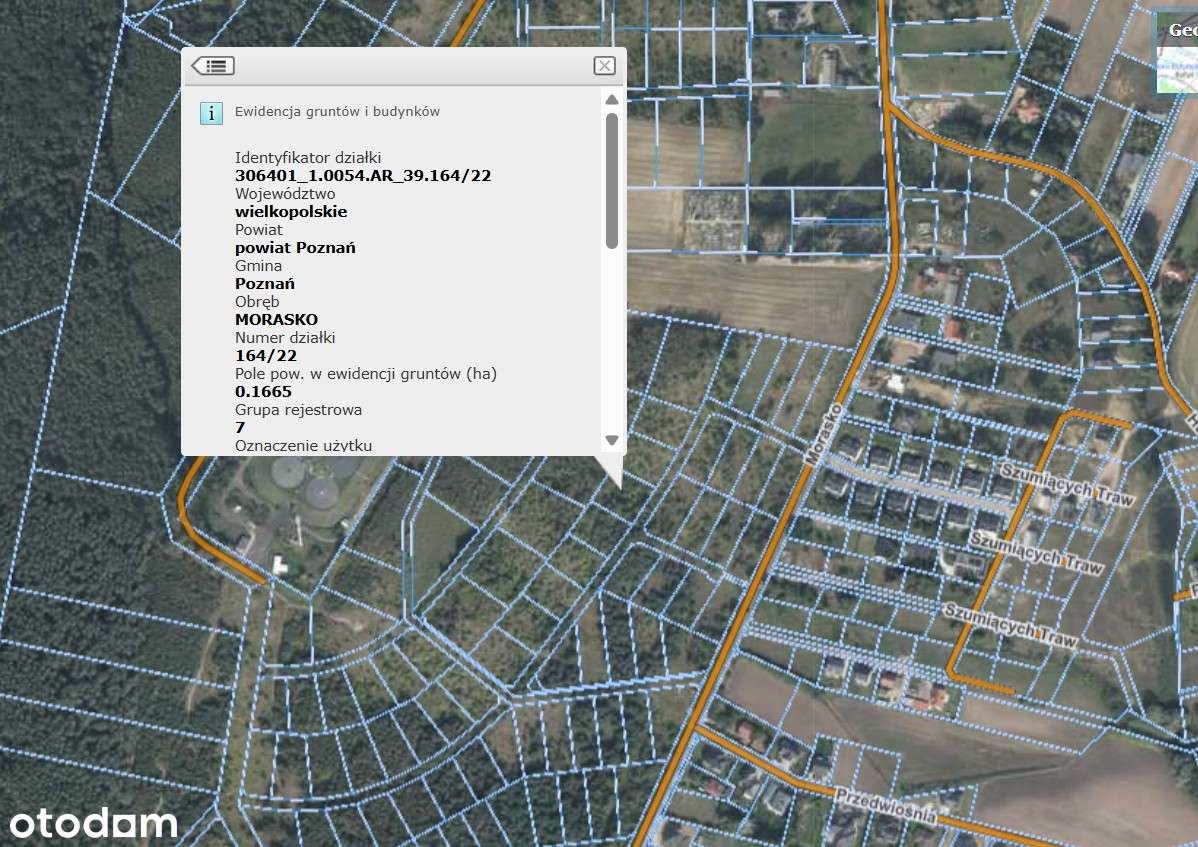The height and width of the screenshot is (847, 1198).
Task: Click the powiat Poznań value
Action: 295,247
